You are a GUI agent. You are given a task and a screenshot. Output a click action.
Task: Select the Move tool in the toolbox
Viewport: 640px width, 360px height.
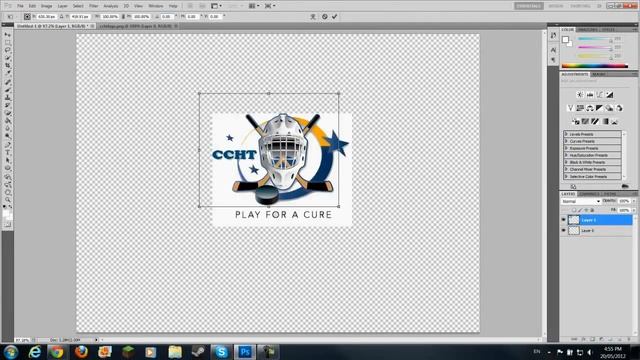coord(8,35)
